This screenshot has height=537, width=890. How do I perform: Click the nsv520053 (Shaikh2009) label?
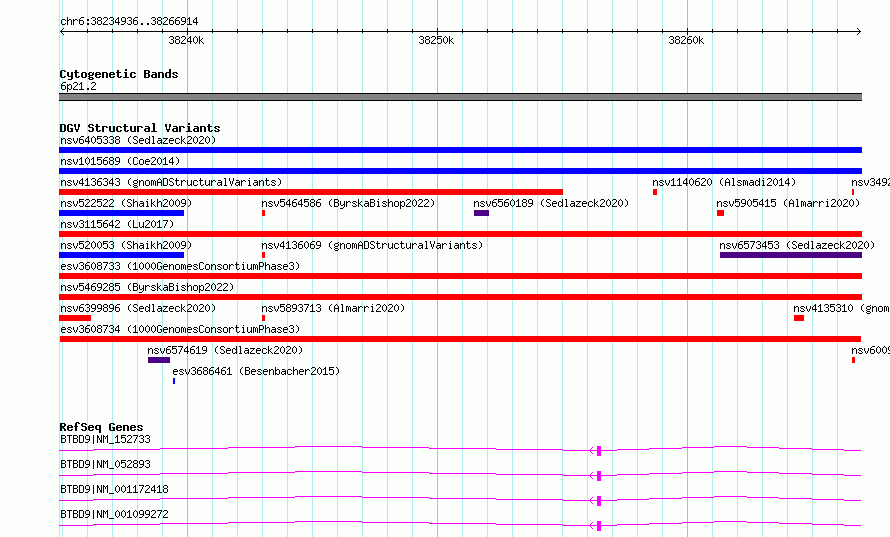[126, 245]
